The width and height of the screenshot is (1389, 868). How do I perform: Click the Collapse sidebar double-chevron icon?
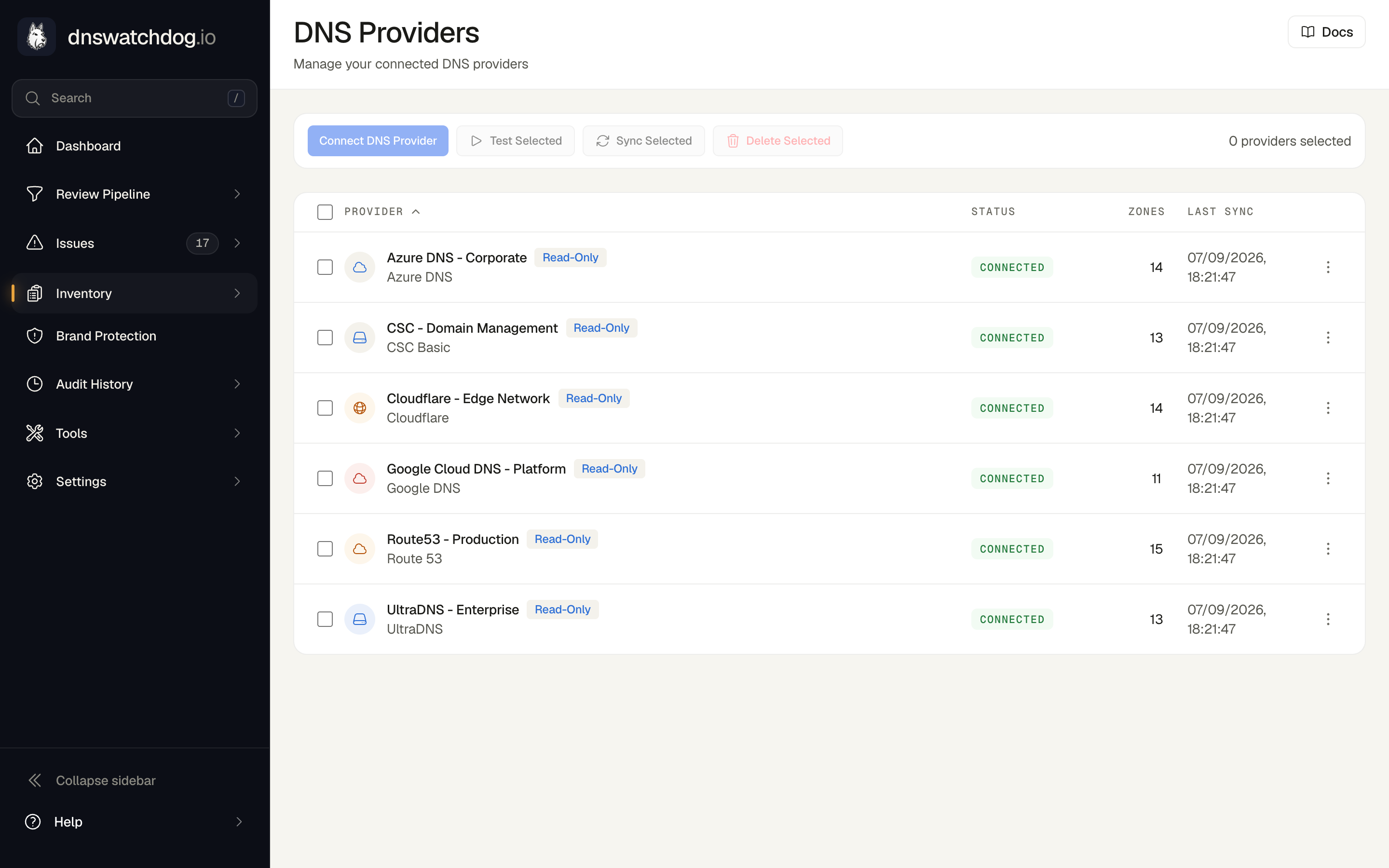pos(34,780)
